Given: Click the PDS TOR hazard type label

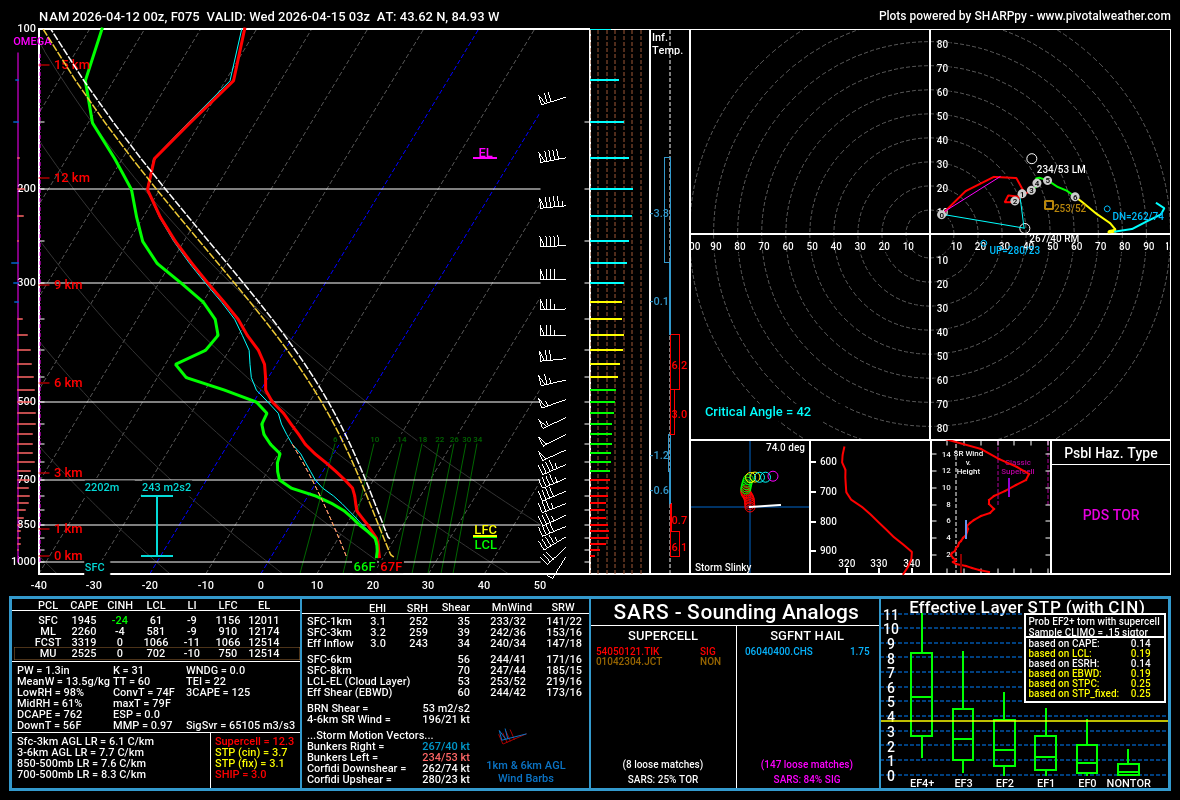Looking at the screenshot, I should (x=1110, y=515).
